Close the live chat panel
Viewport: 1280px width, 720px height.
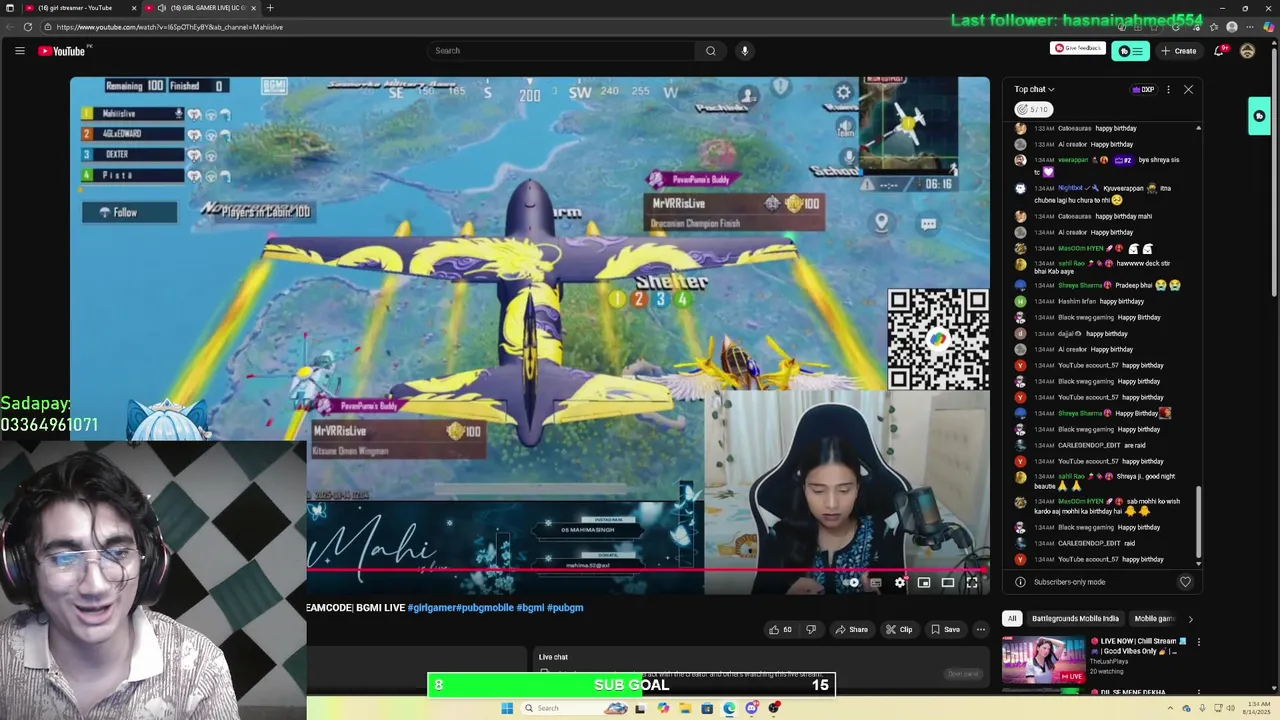[x=1188, y=90]
